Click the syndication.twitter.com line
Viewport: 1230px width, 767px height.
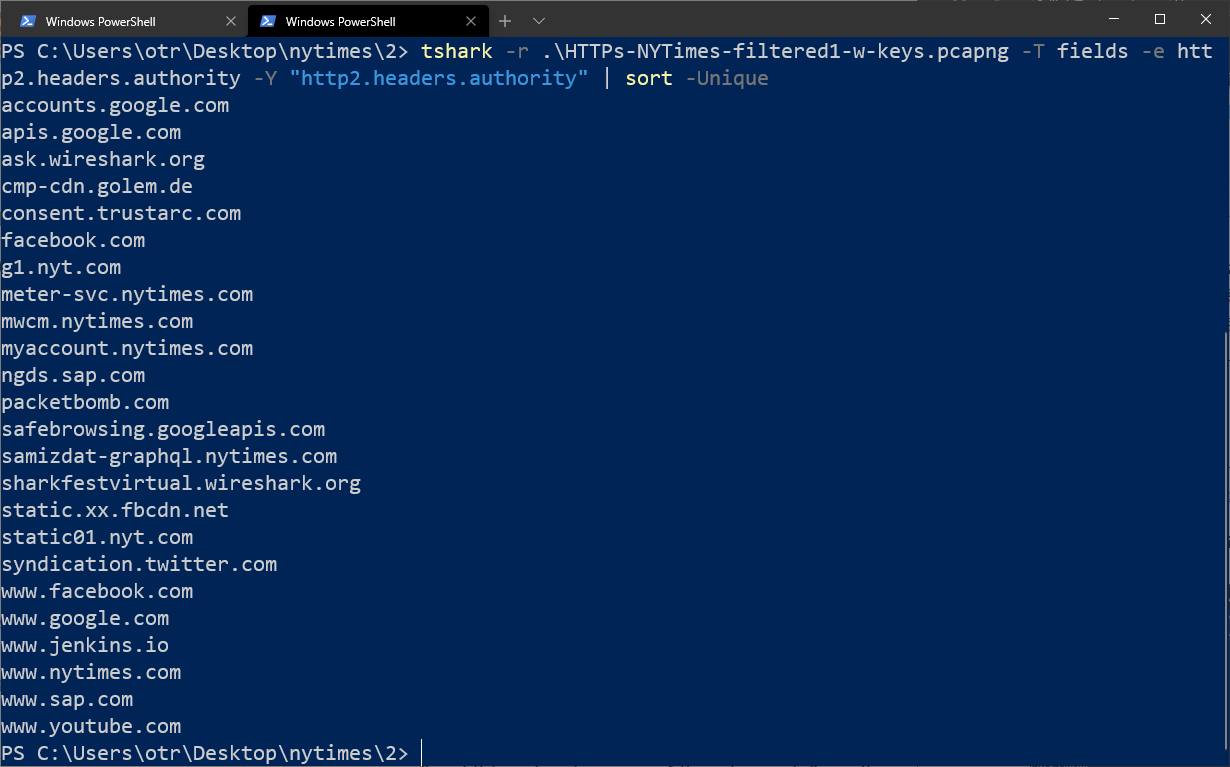point(139,564)
